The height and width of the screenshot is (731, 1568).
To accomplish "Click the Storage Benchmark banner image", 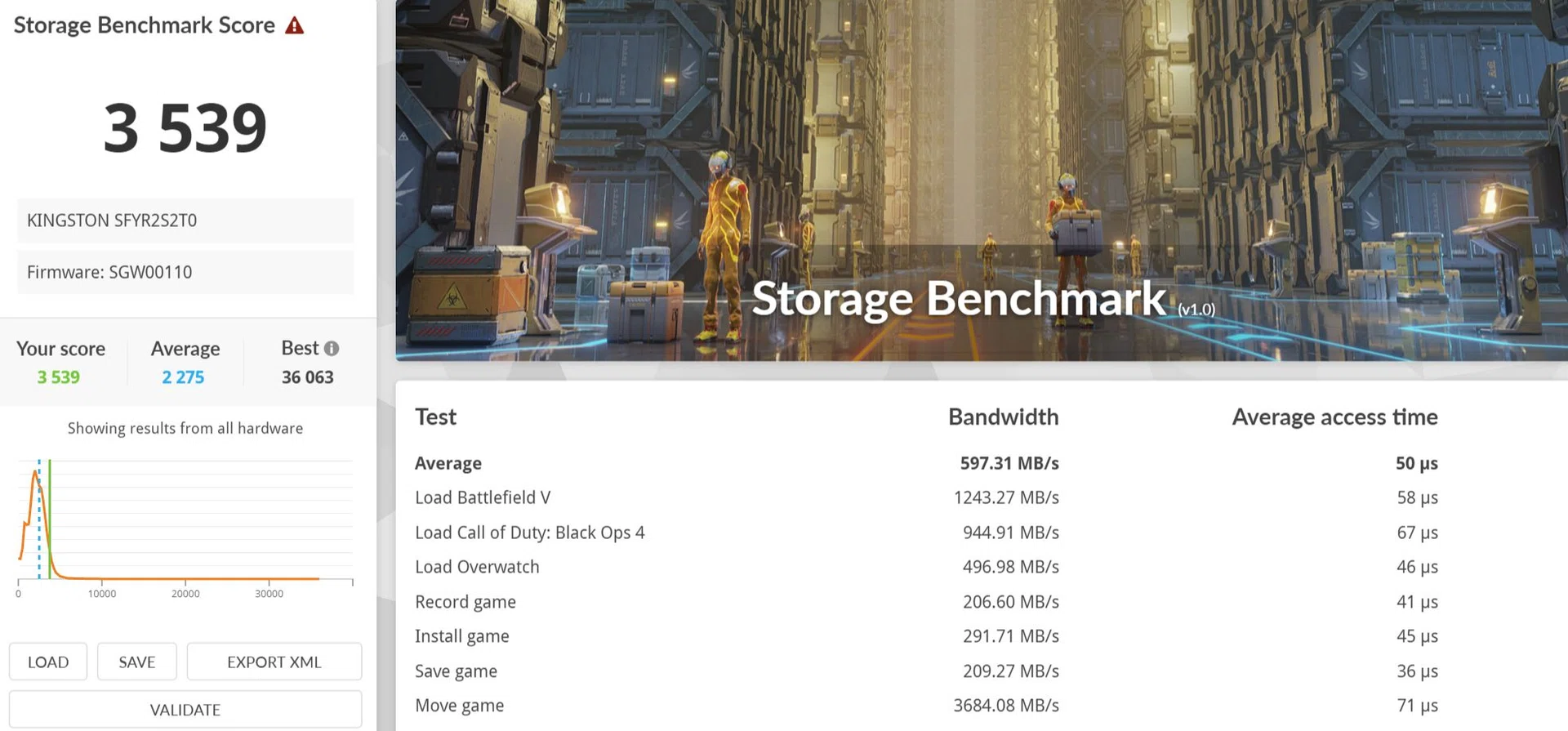I will (981, 180).
